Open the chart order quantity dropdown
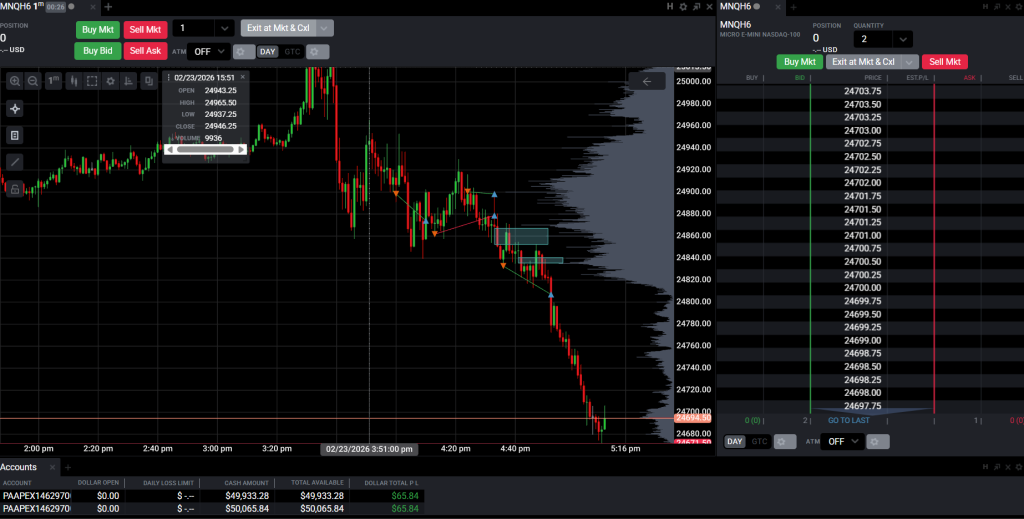The width and height of the screenshot is (1024, 519). point(224,28)
